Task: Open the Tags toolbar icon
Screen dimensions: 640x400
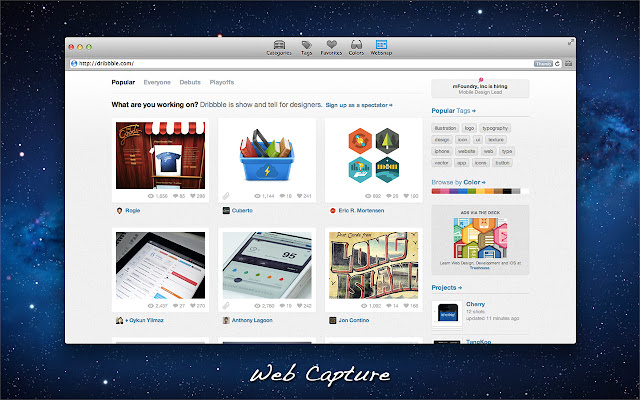Action: tap(306, 47)
